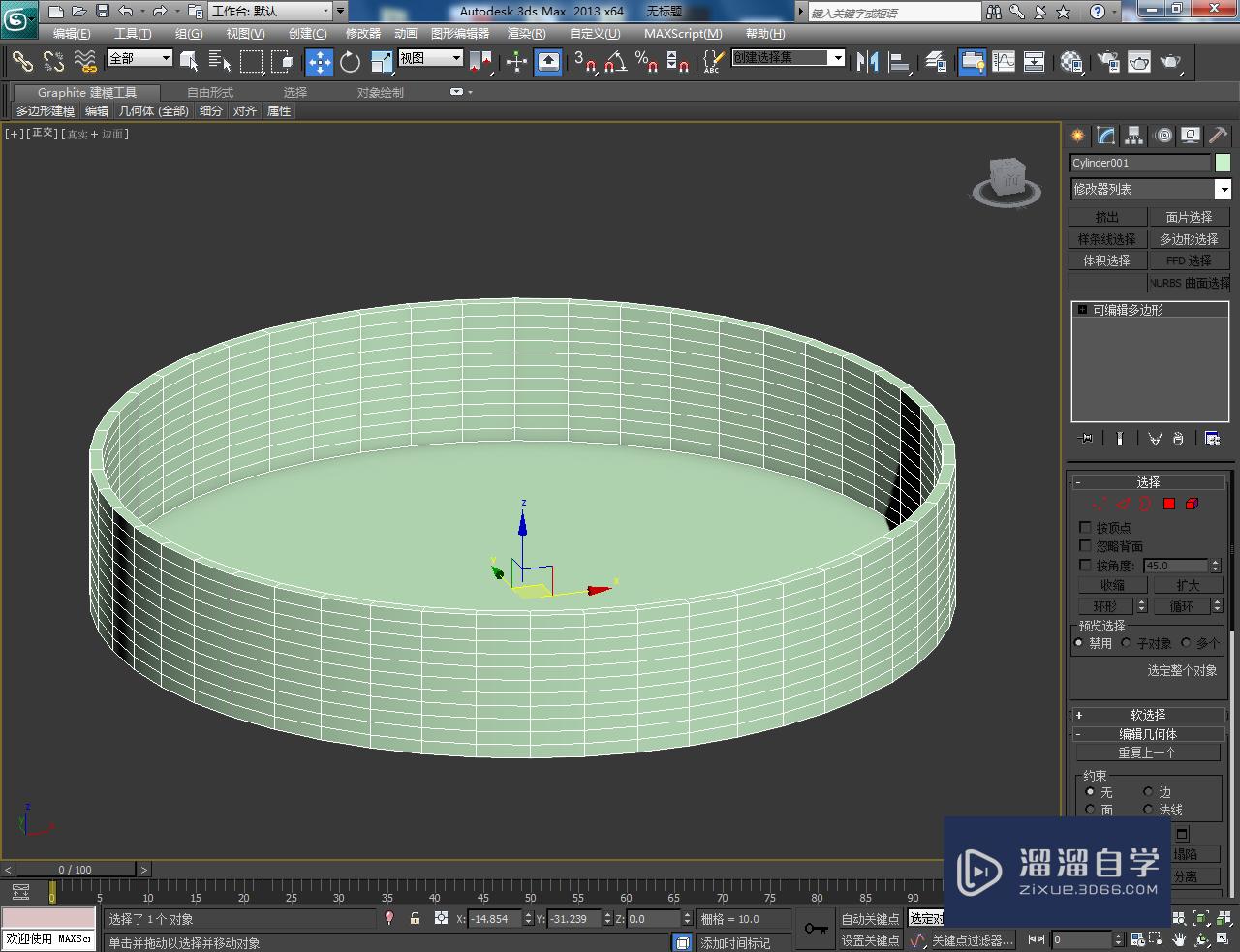1240x952 pixels.
Task: Open the 创建选择集 dropdown
Action: (788, 58)
